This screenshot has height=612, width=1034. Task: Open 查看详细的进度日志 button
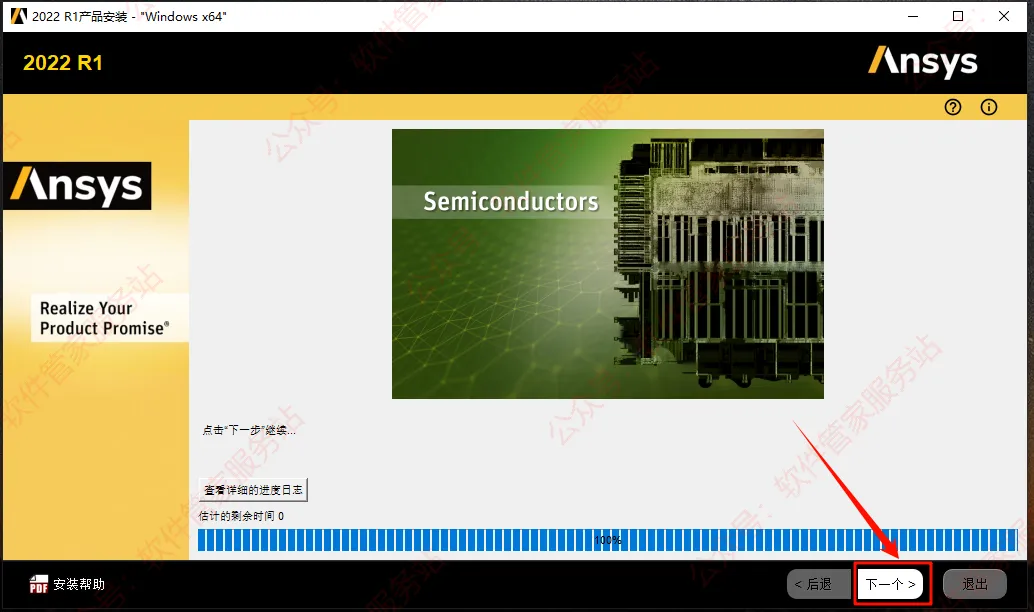tap(253, 490)
